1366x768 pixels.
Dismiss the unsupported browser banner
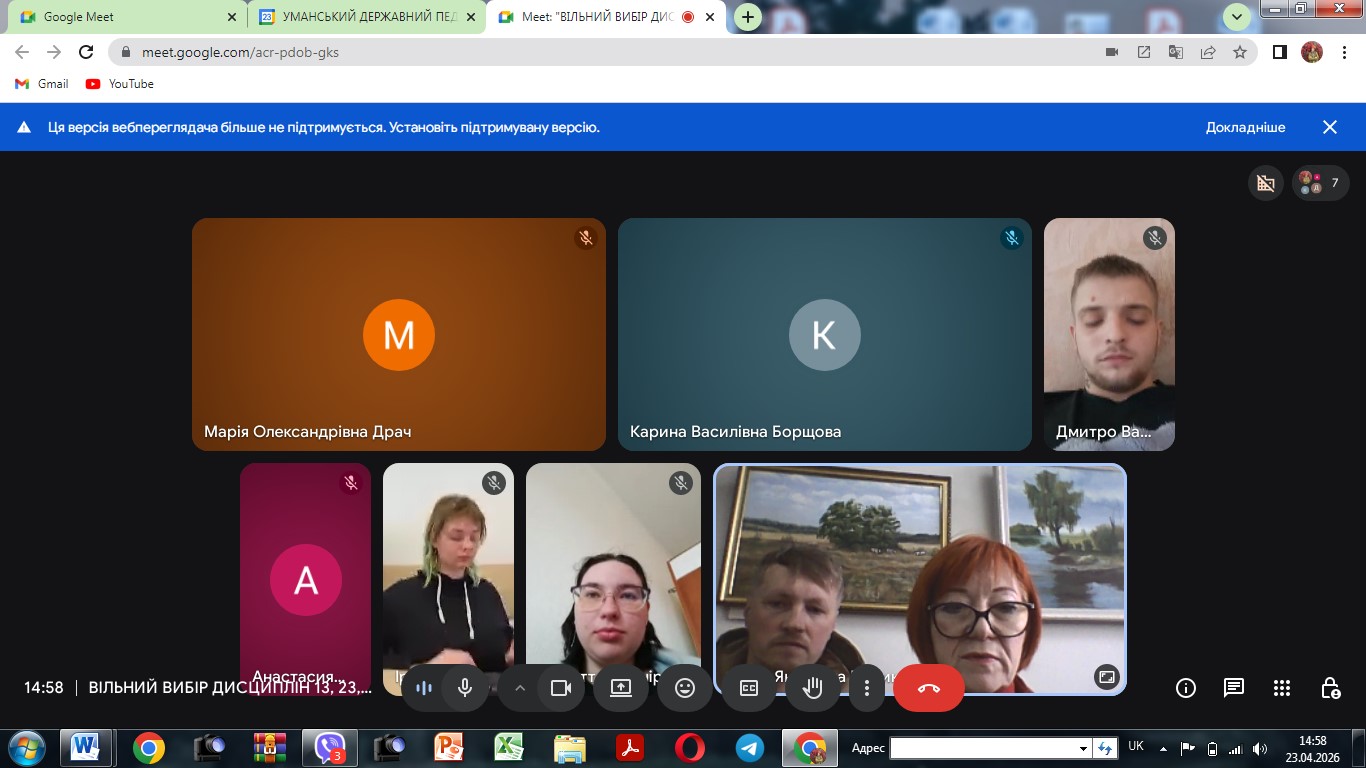coord(1330,127)
